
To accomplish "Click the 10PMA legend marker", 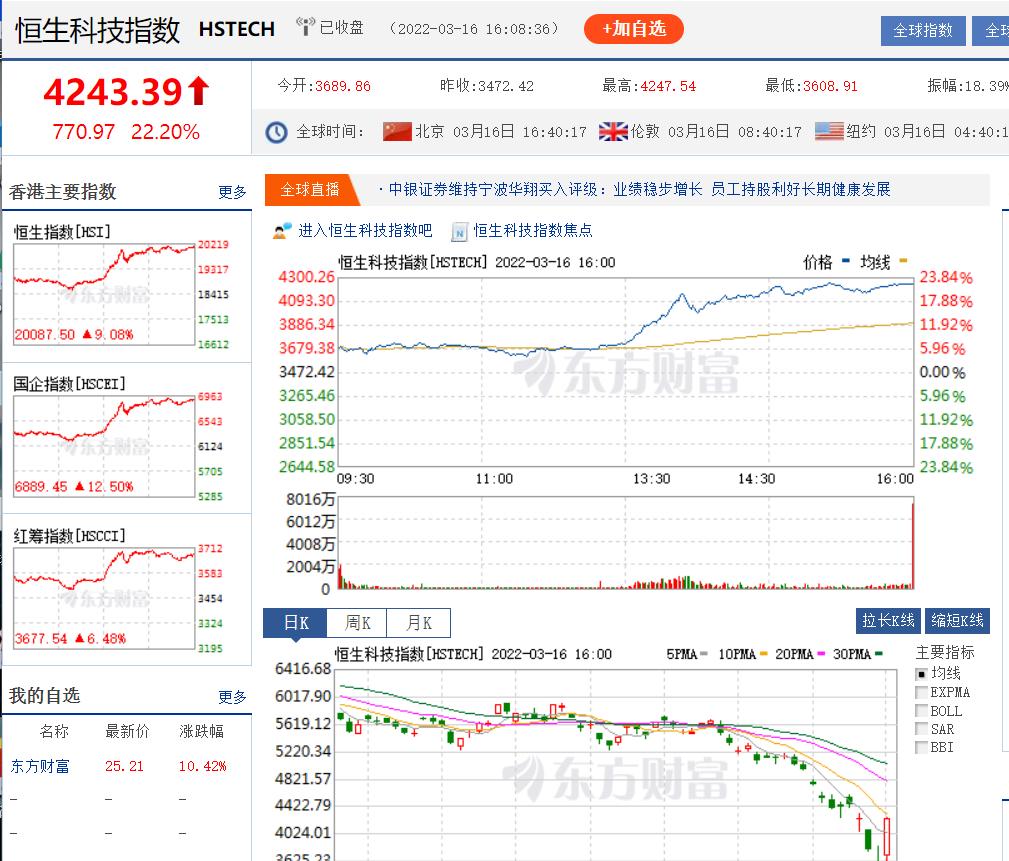I will point(764,654).
